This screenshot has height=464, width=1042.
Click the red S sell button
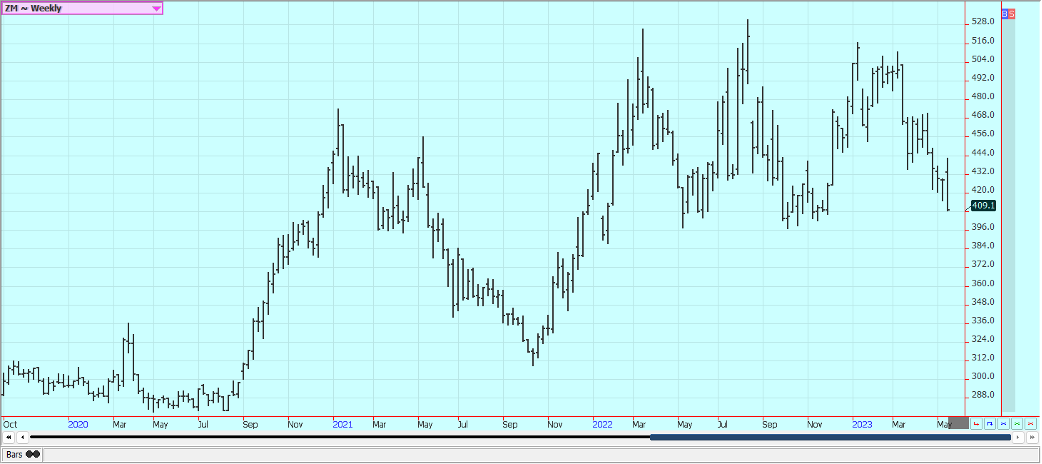1011,13
